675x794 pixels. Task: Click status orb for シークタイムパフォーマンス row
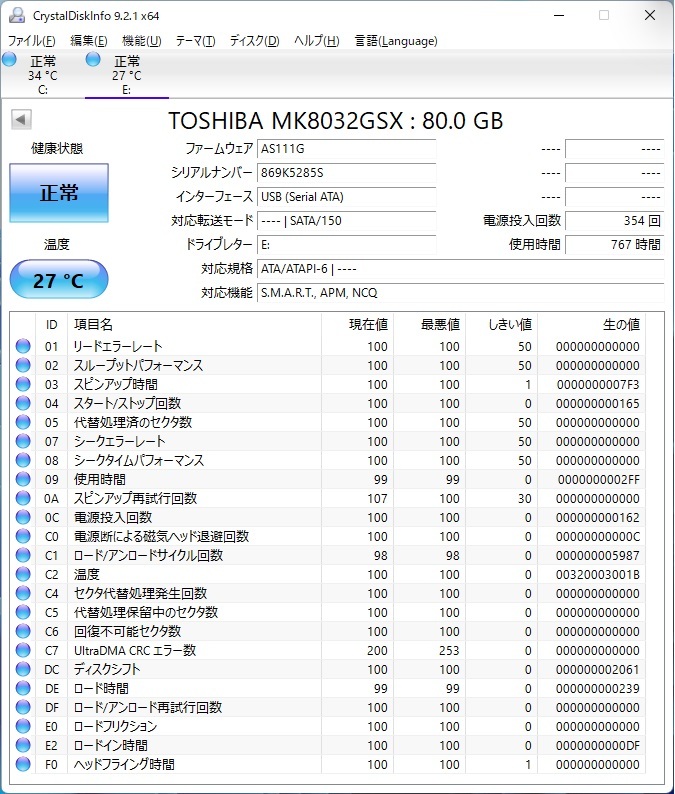coord(23,460)
